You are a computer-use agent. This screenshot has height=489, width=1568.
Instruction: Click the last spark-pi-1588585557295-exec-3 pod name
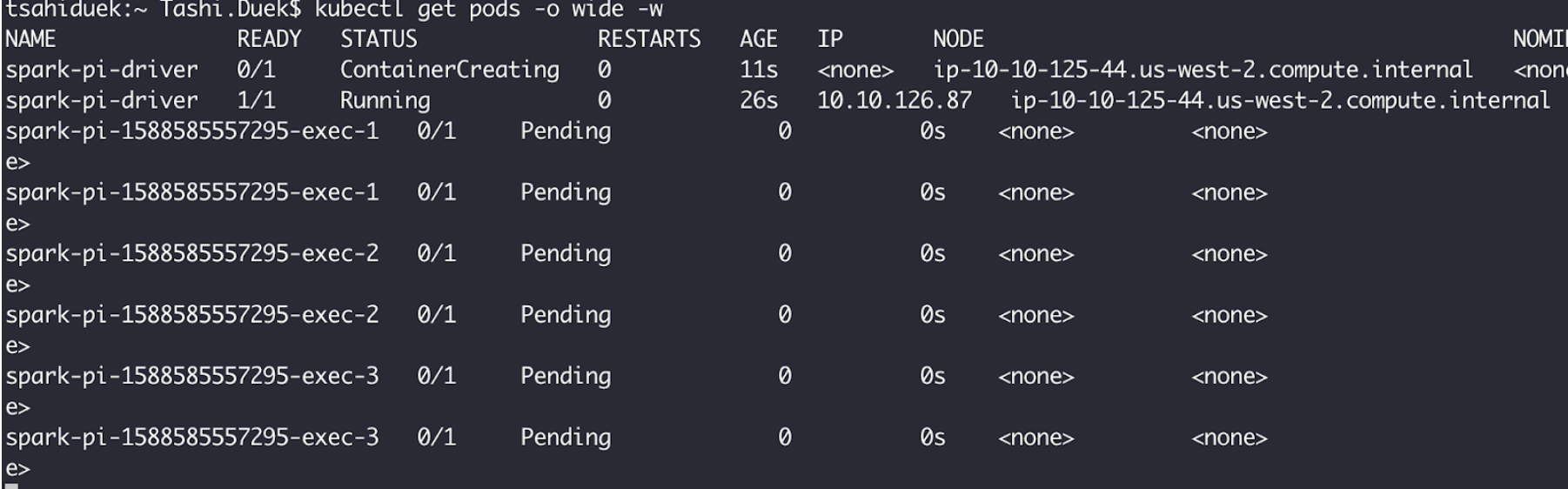point(192,438)
